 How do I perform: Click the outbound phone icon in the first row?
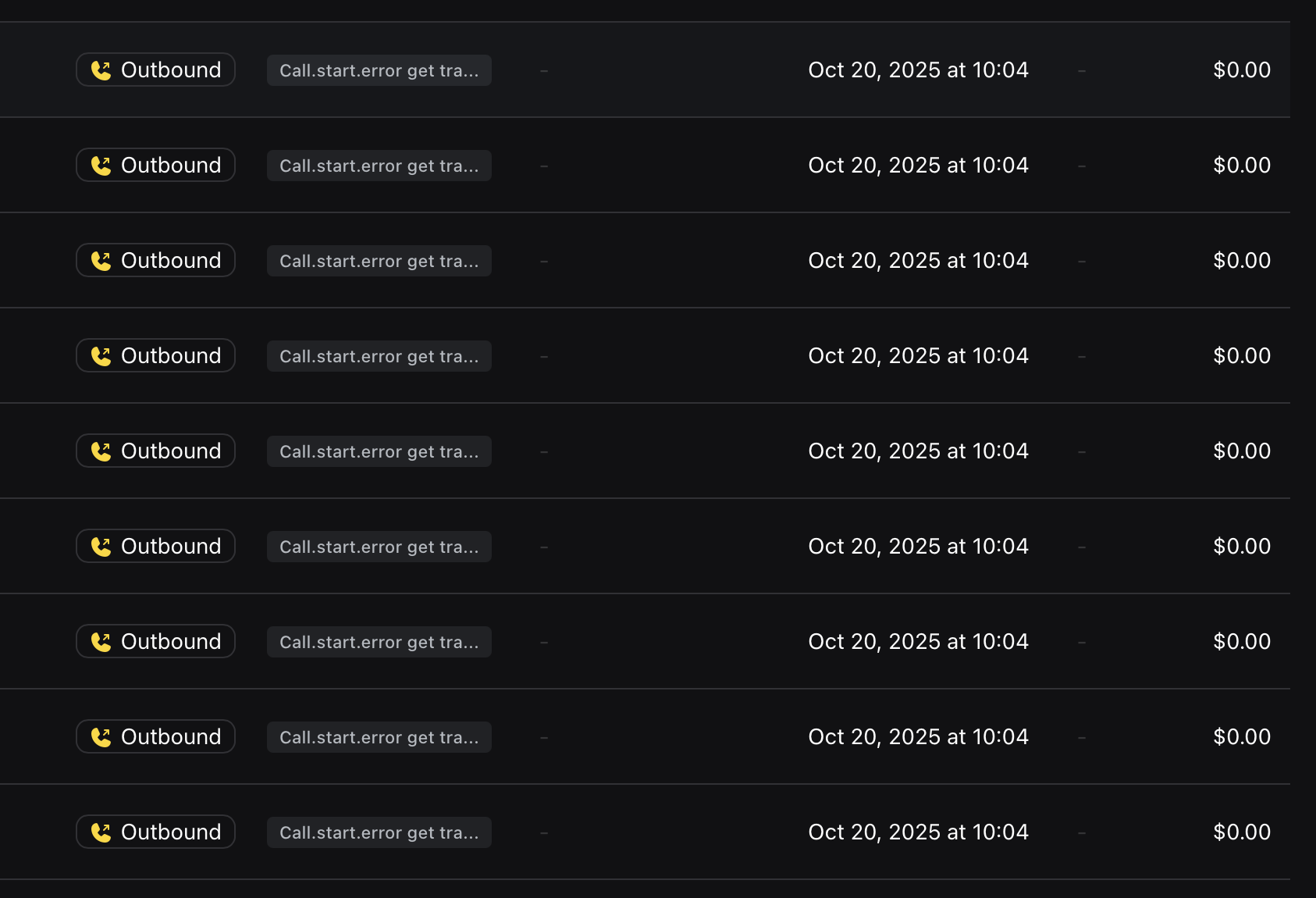click(x=101, y=69)
